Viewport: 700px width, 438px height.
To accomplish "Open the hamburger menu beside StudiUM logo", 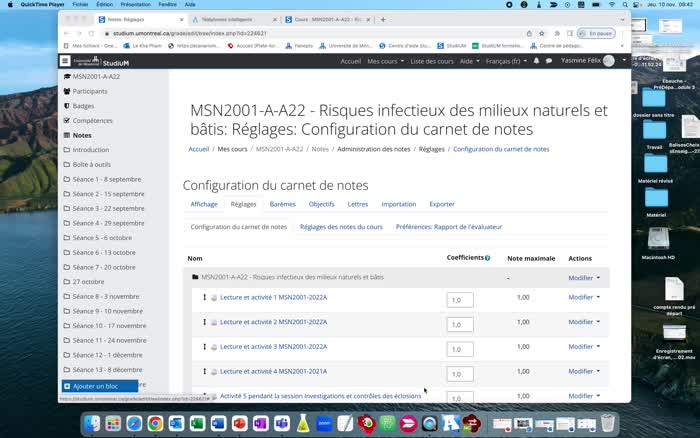I will point(66,61).
